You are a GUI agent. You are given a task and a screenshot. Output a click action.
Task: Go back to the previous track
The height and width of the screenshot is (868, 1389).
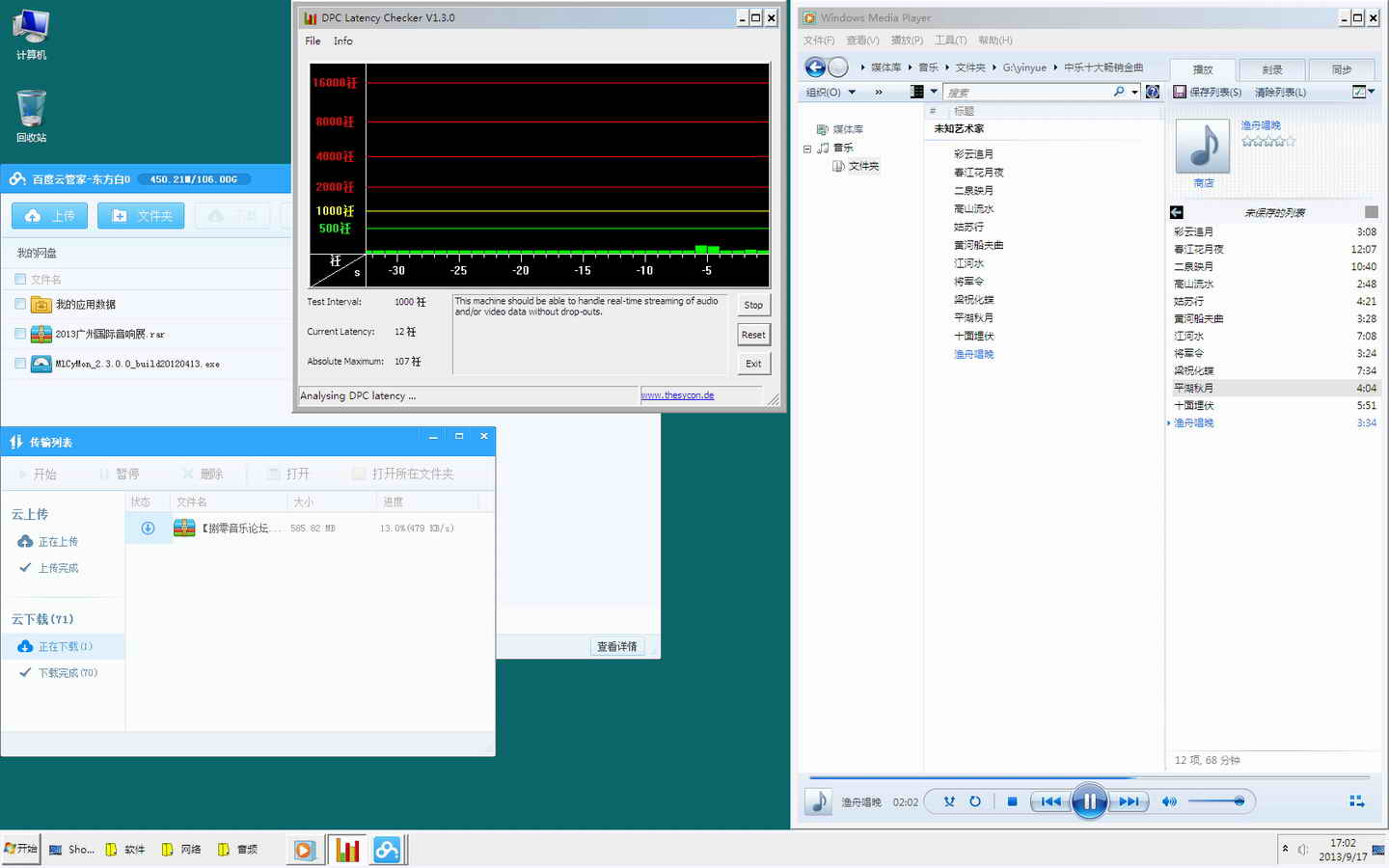(1051, 801)
